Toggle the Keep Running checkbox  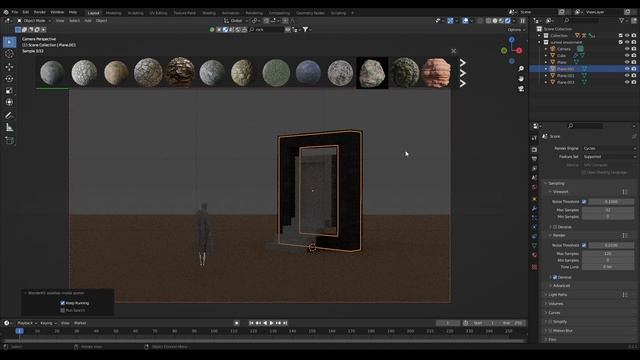62,303
